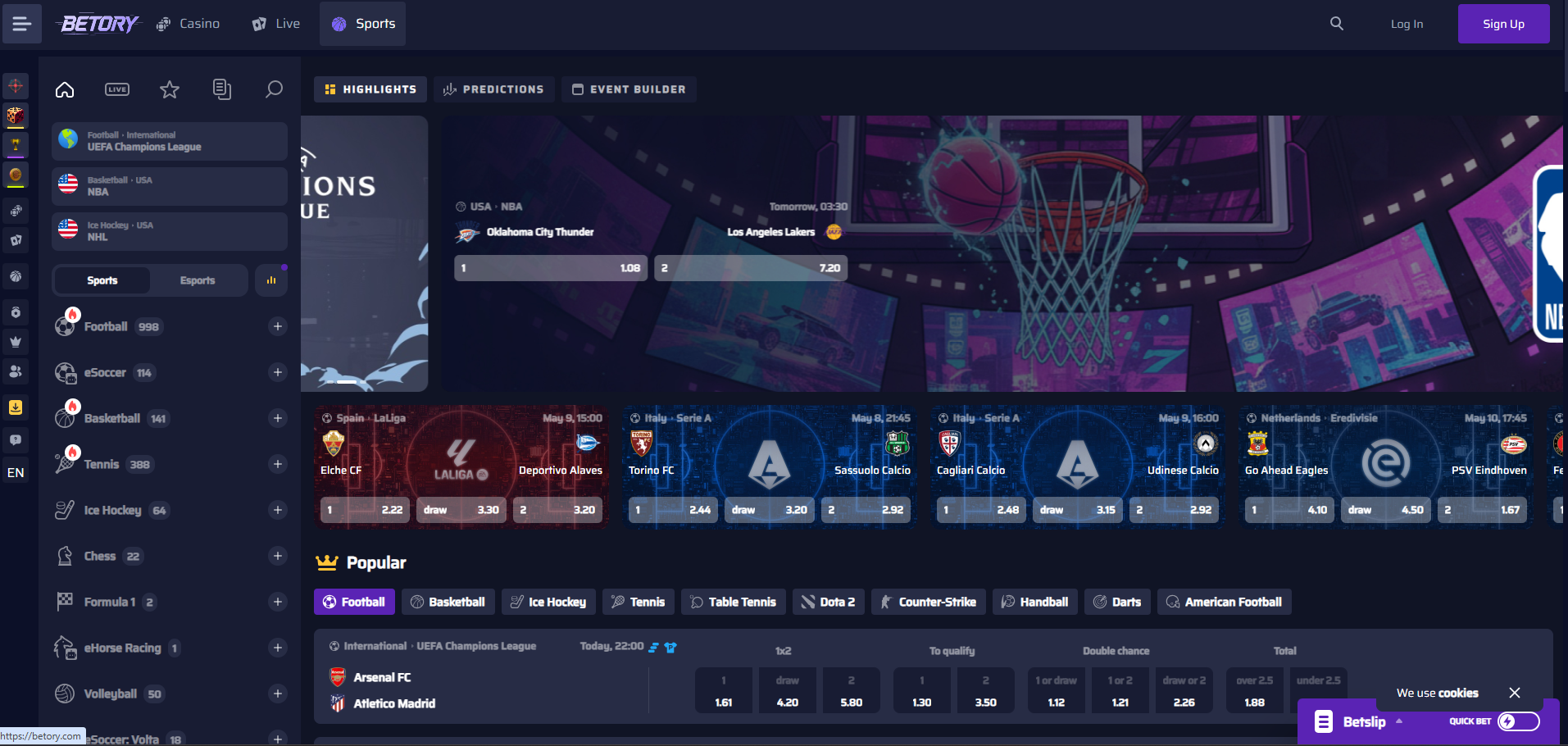Expand the Volleyball category
The height and width of the screenshot is (746, 1568).
point(278,694)
